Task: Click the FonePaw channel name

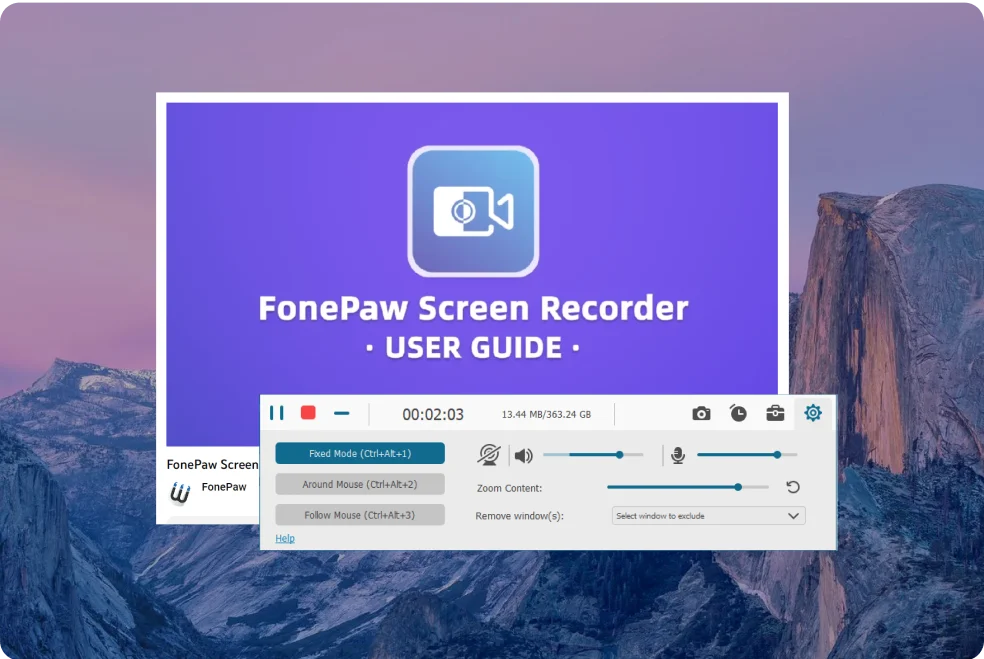Action: (x=224, y=487)
